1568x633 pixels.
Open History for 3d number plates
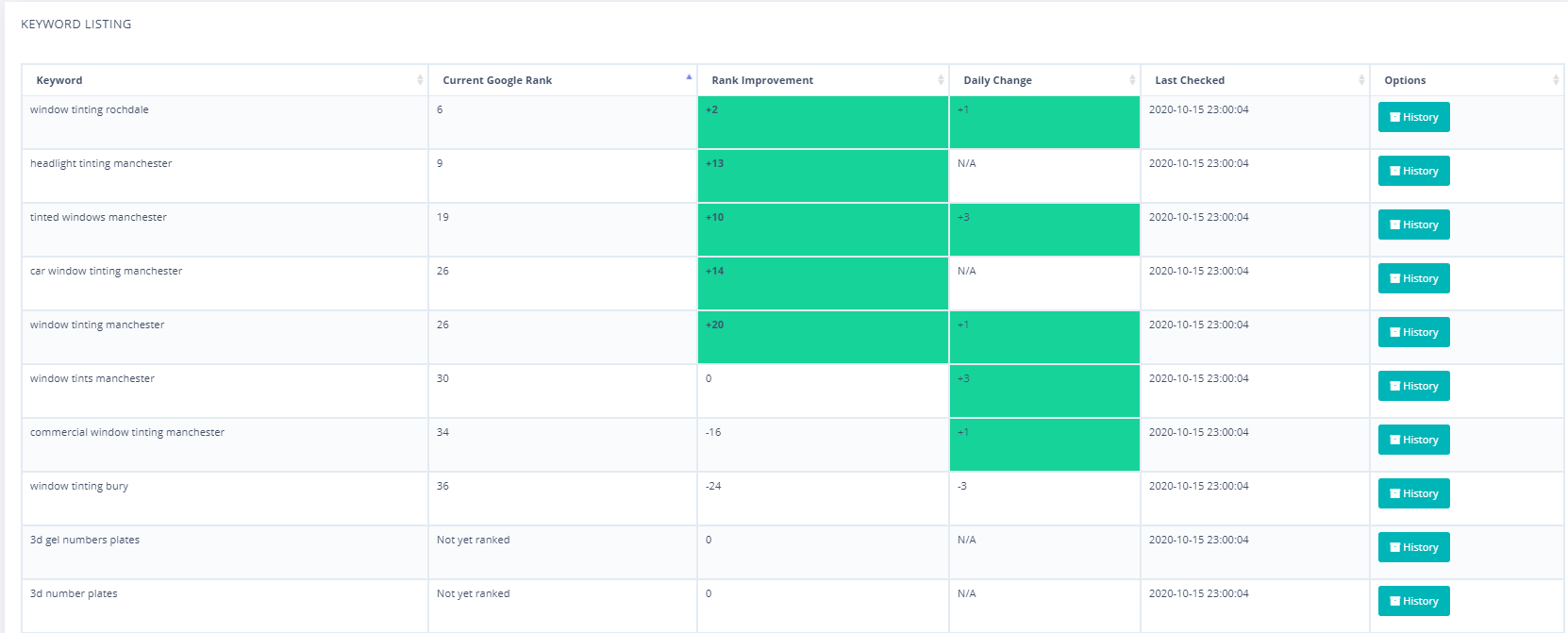point(1413,601)
